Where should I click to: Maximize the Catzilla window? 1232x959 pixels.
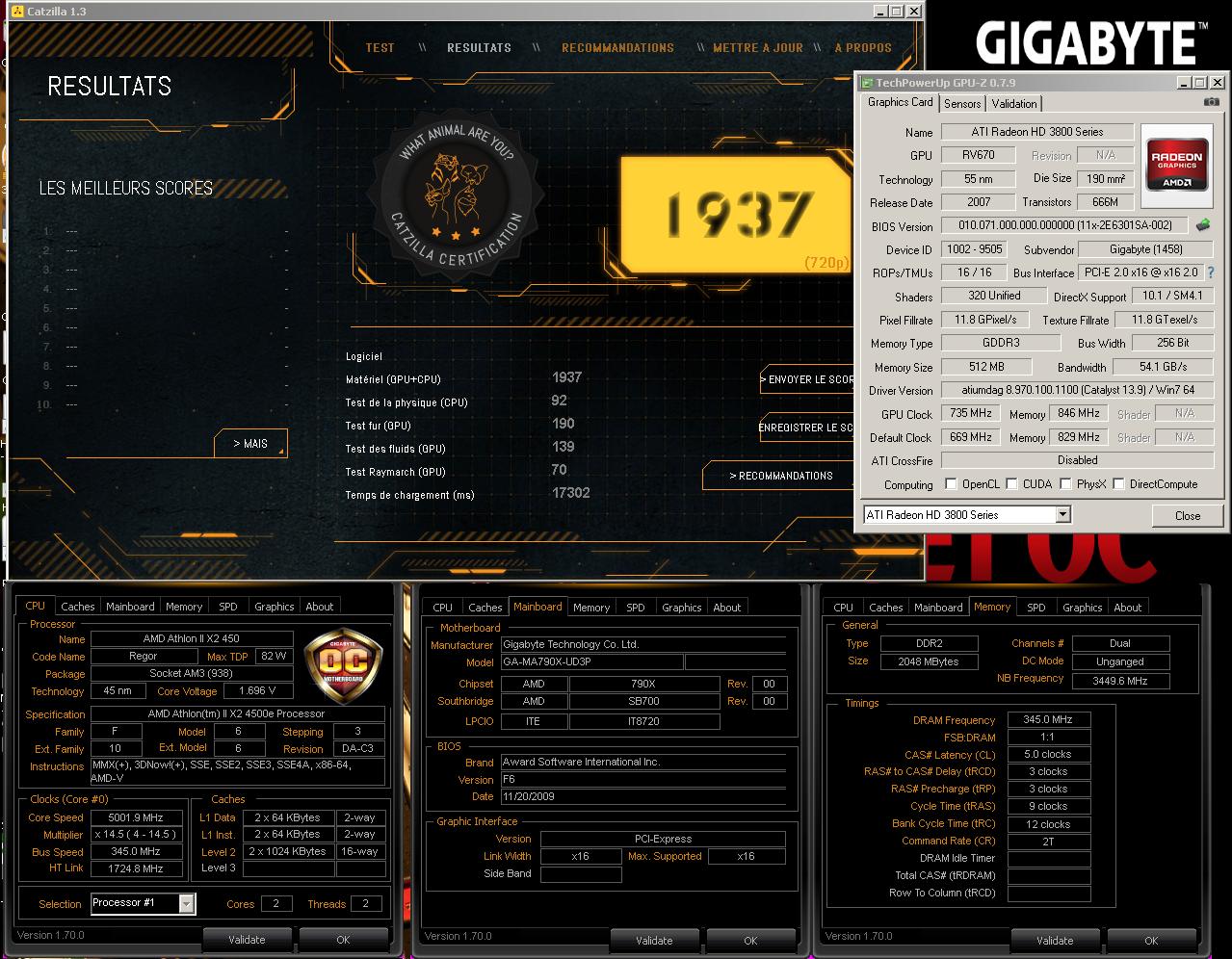(x=896, y=12)
